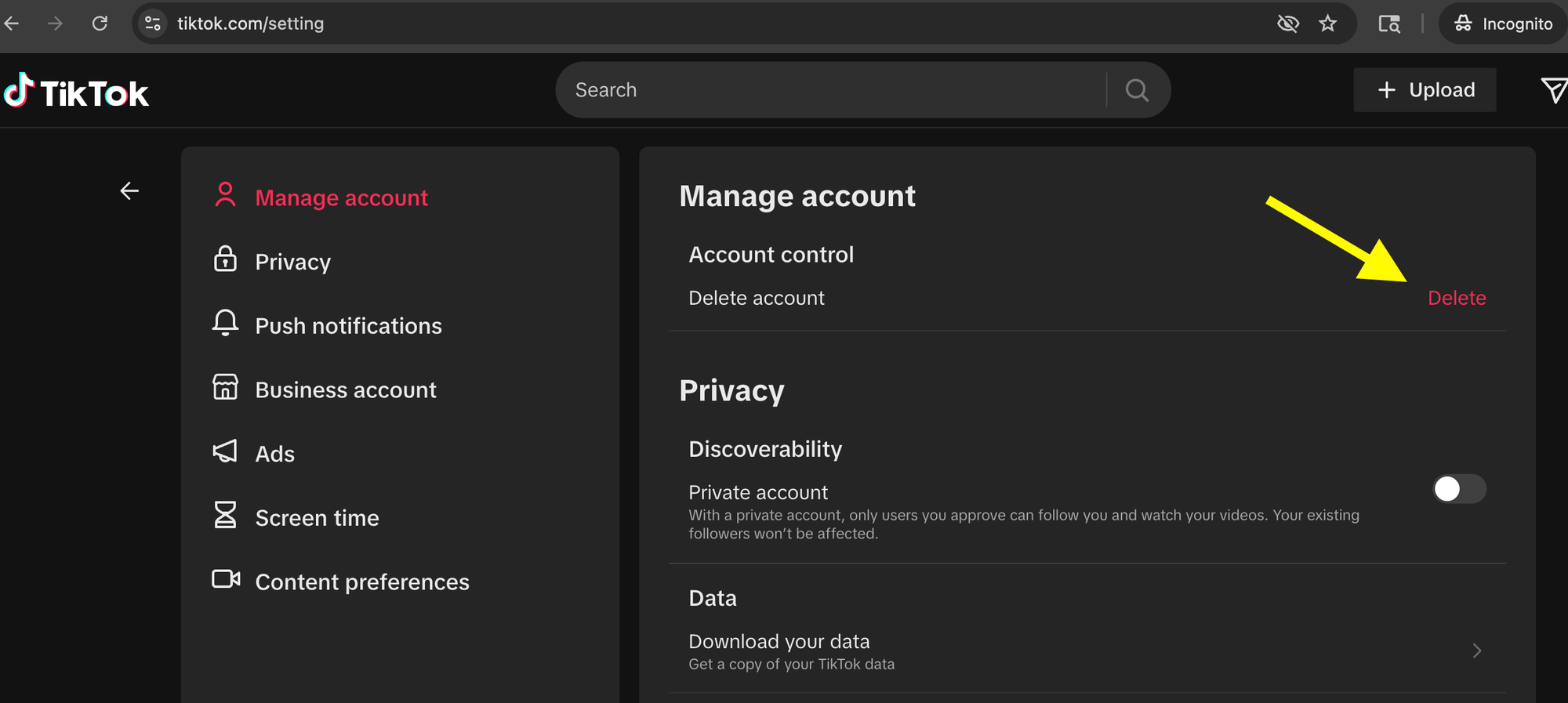The image size is (1568, 703).
Task: Expand Download your data chevron
Action: (x=1477, y=650)
